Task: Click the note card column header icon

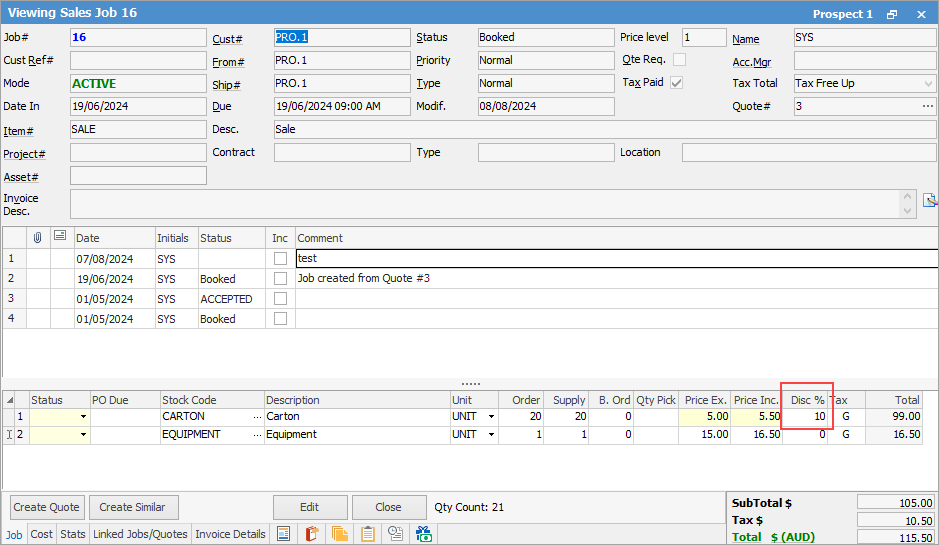Action: pos(60,237)
